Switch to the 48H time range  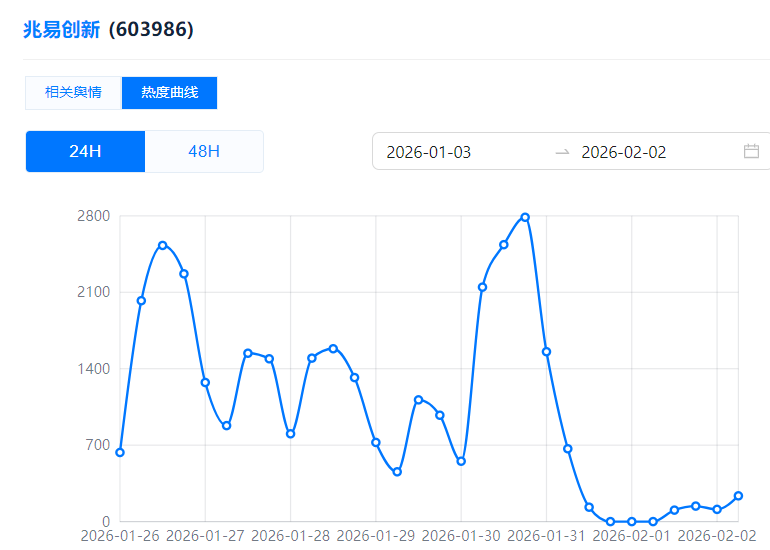tap(204, 152)
